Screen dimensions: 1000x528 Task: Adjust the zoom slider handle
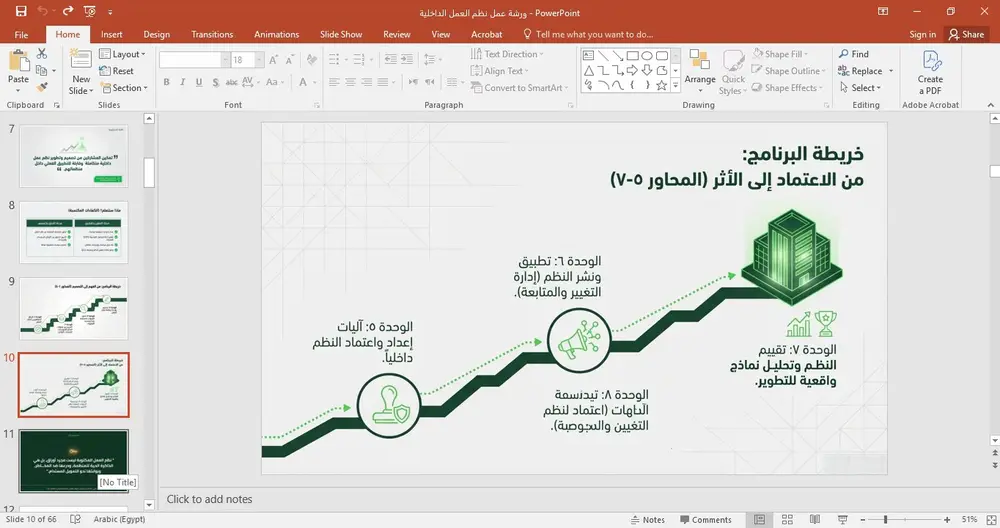(886, 520)
